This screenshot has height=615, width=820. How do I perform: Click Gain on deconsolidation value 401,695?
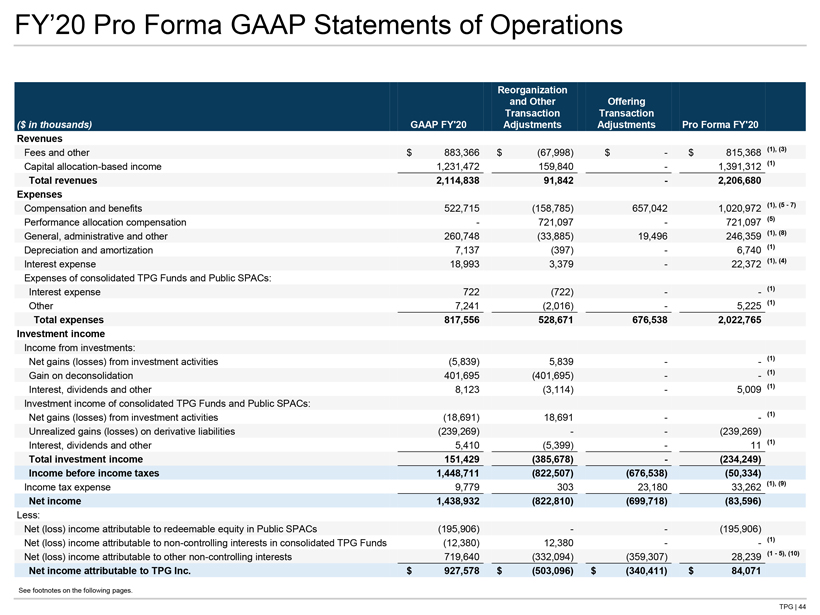(x=461, y=375)
